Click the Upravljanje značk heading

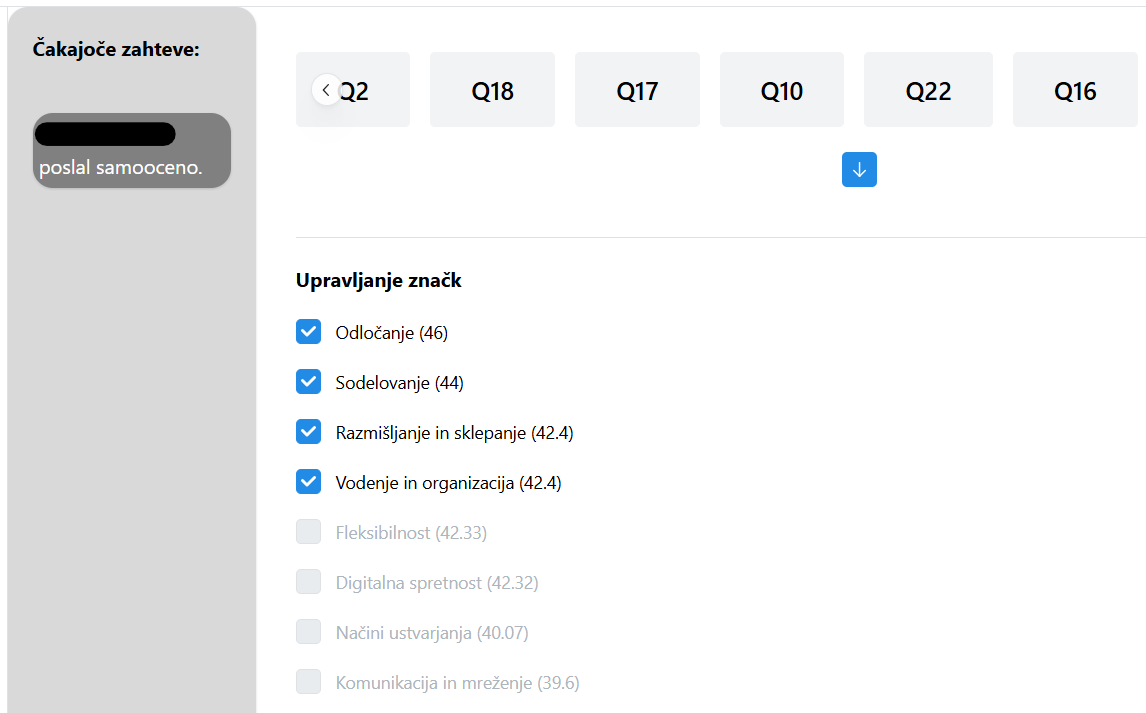[379, 281]
